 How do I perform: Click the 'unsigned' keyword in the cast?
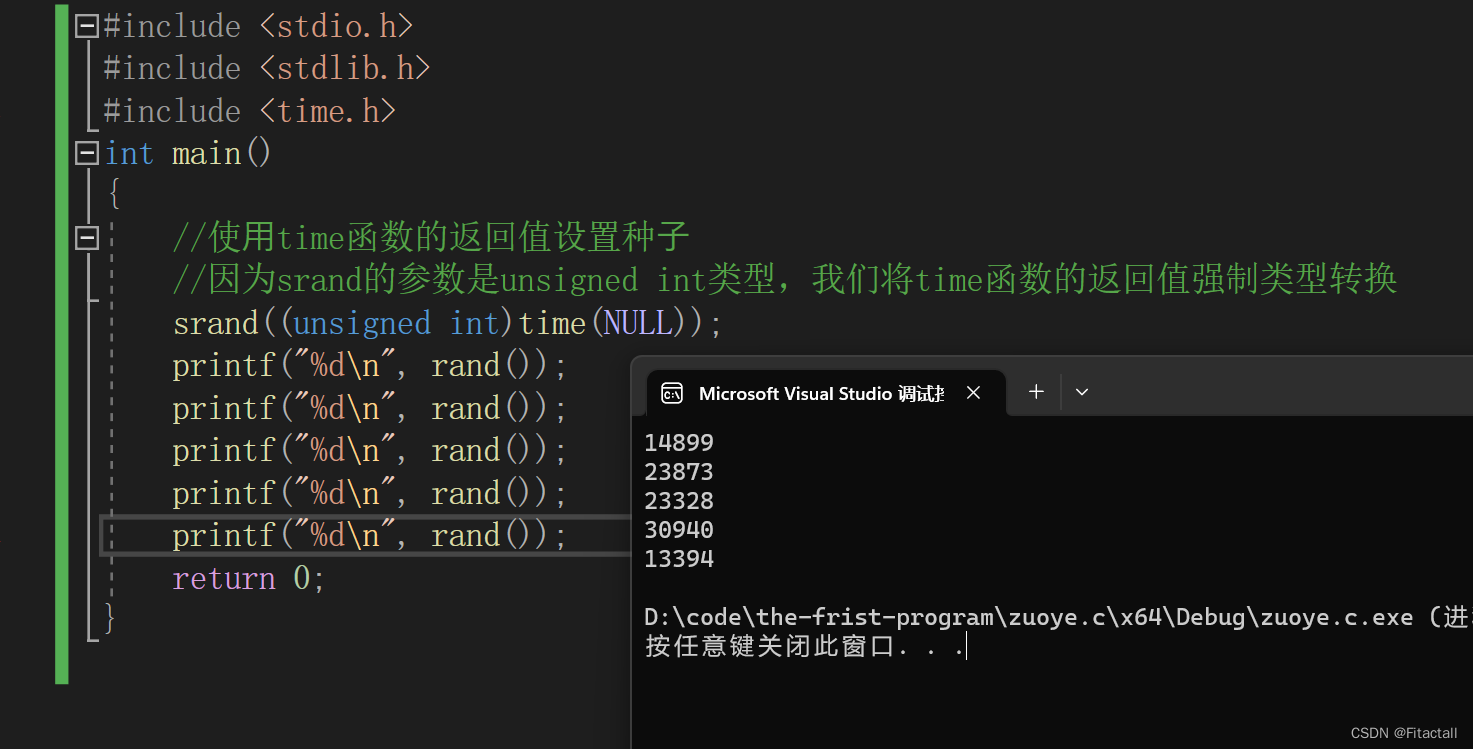pyautogui.click(x=362, y=323)
